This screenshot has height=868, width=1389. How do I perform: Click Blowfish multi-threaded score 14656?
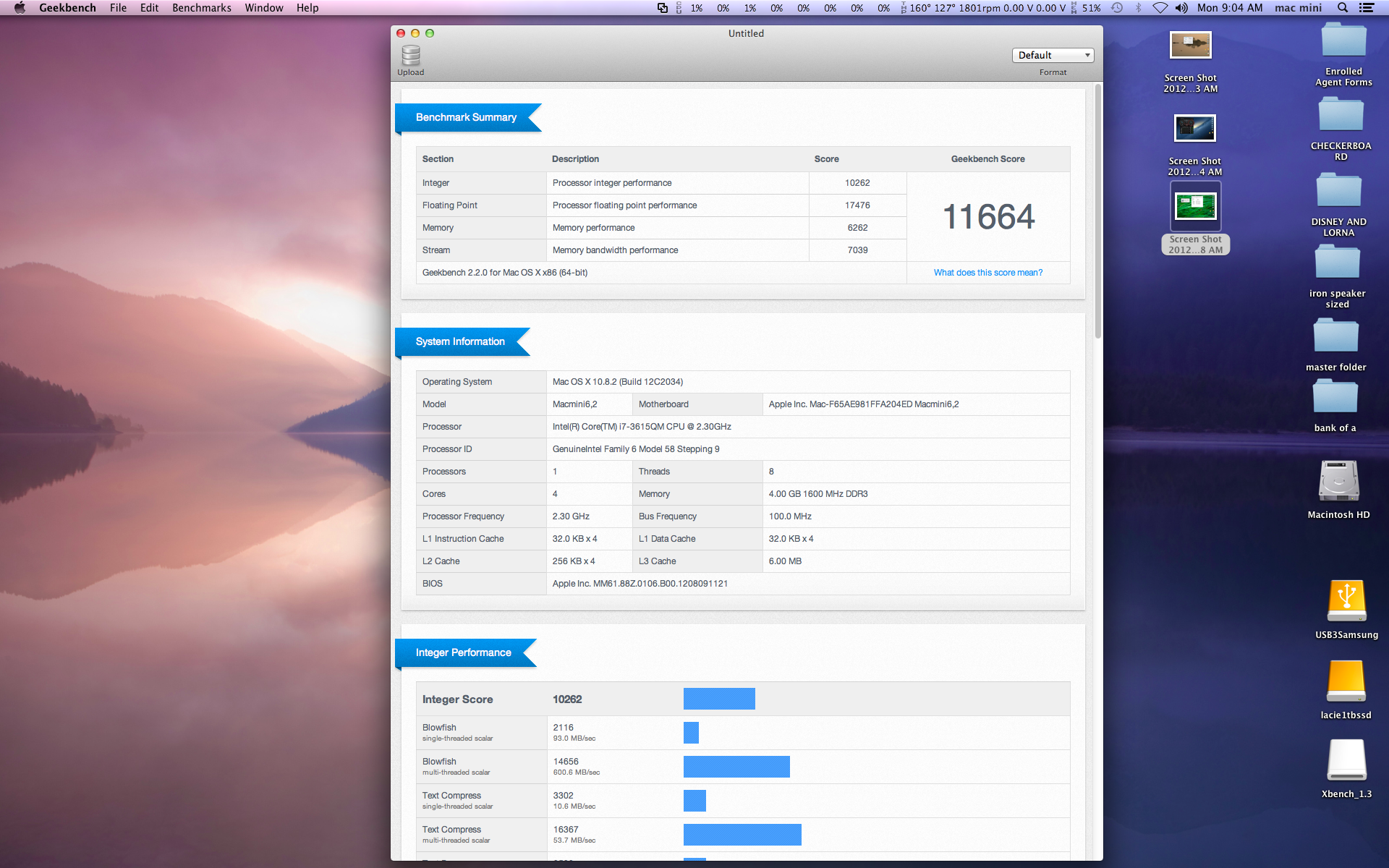click(x=566, y=762)
